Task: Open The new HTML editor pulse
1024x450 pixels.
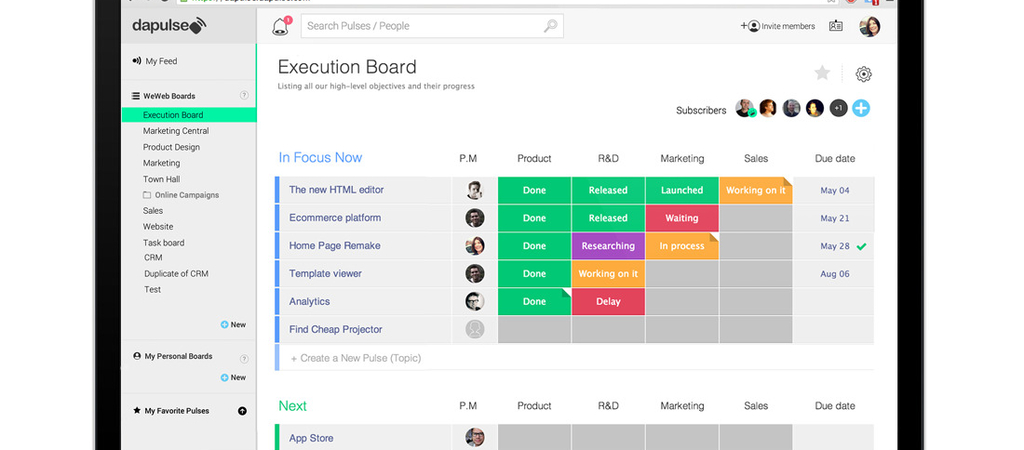Action: (x=336, y=190)
